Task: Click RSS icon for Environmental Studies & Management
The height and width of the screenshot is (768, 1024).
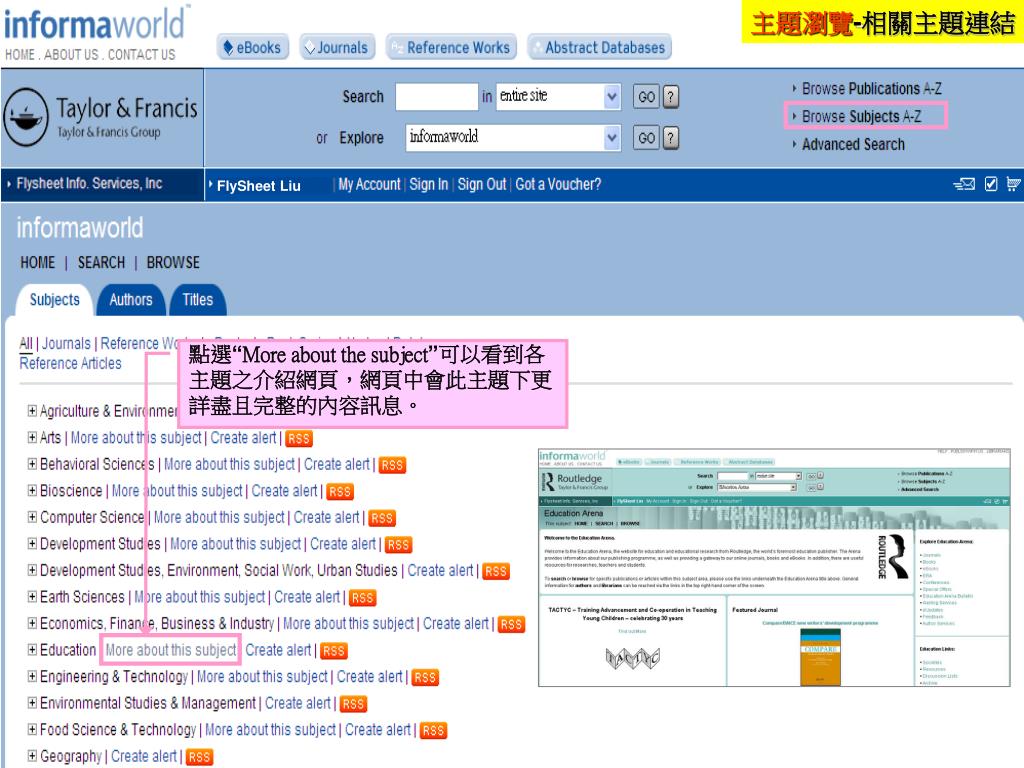Action: (x=353, y=704)
